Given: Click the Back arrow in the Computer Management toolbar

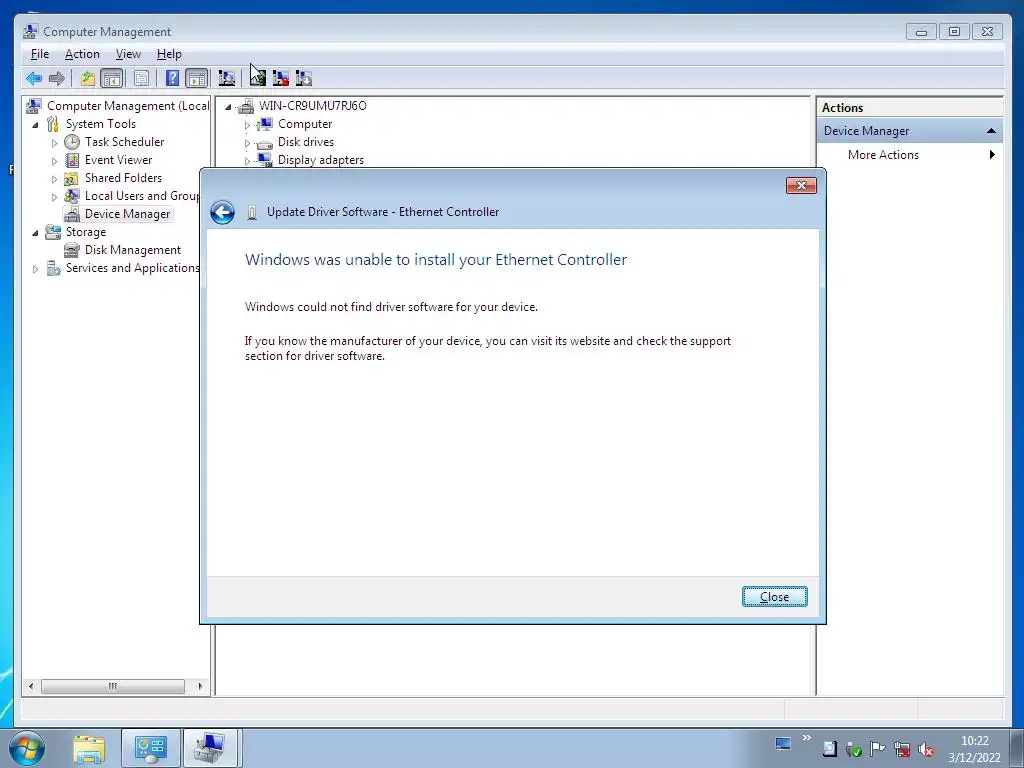Looking at the screenshot, I should (x=34, y=78).
